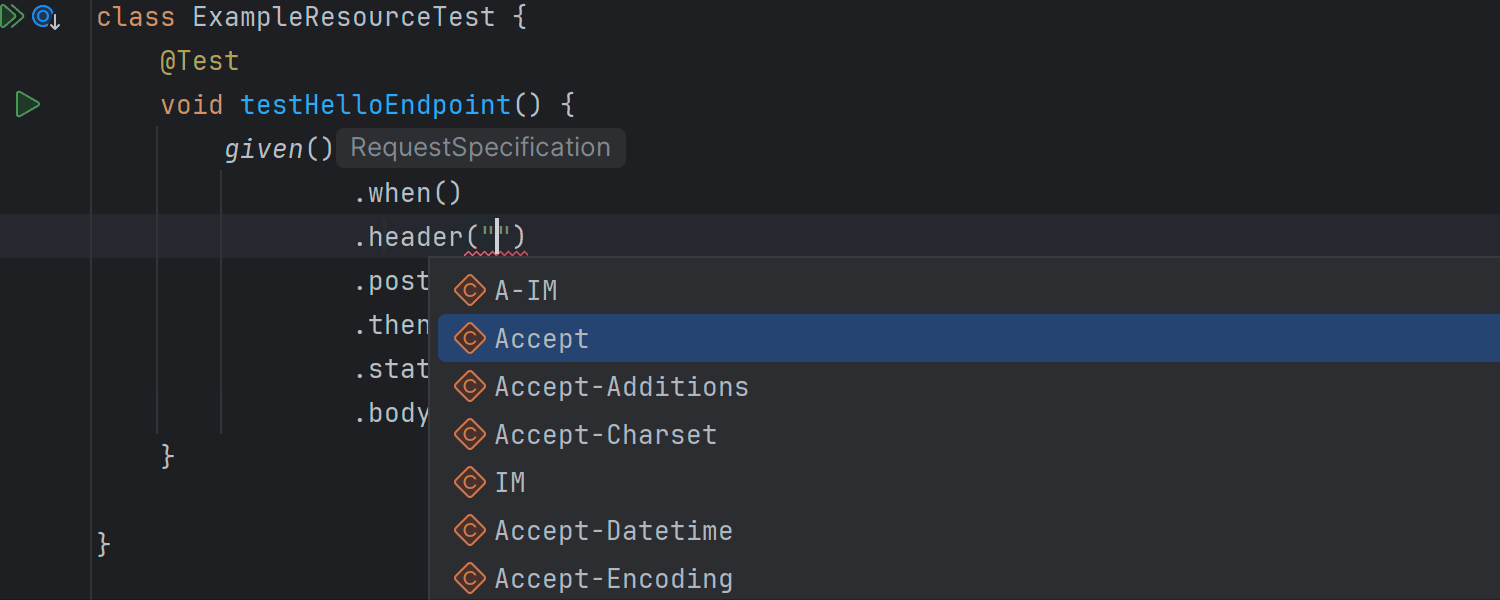Pick Accept-Datetime from the popup

[968, 531]
